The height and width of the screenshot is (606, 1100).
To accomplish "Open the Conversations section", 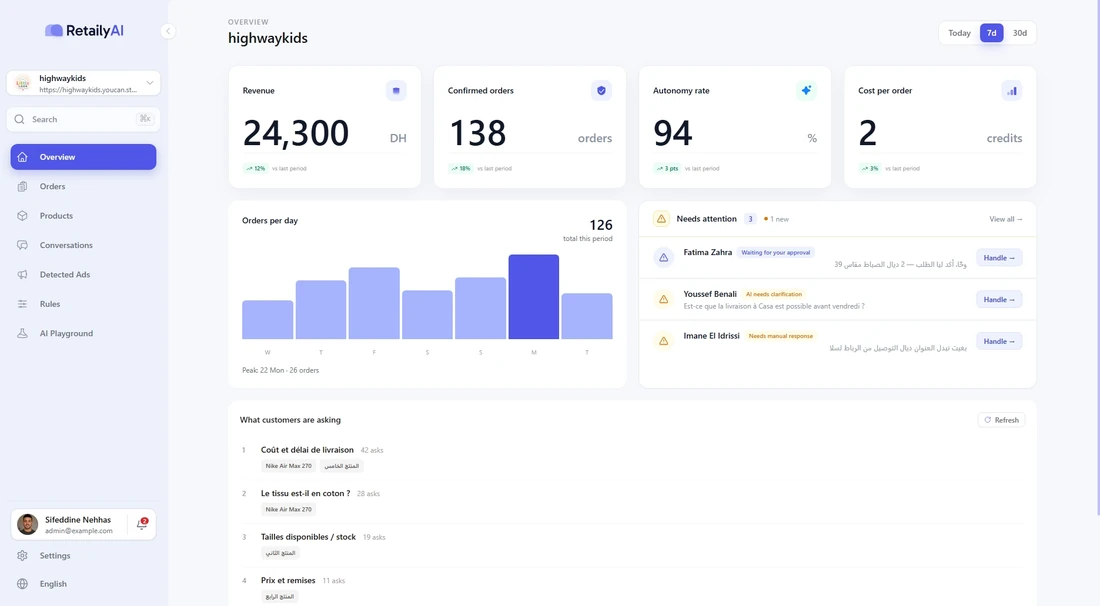I will tap(66, 245).
